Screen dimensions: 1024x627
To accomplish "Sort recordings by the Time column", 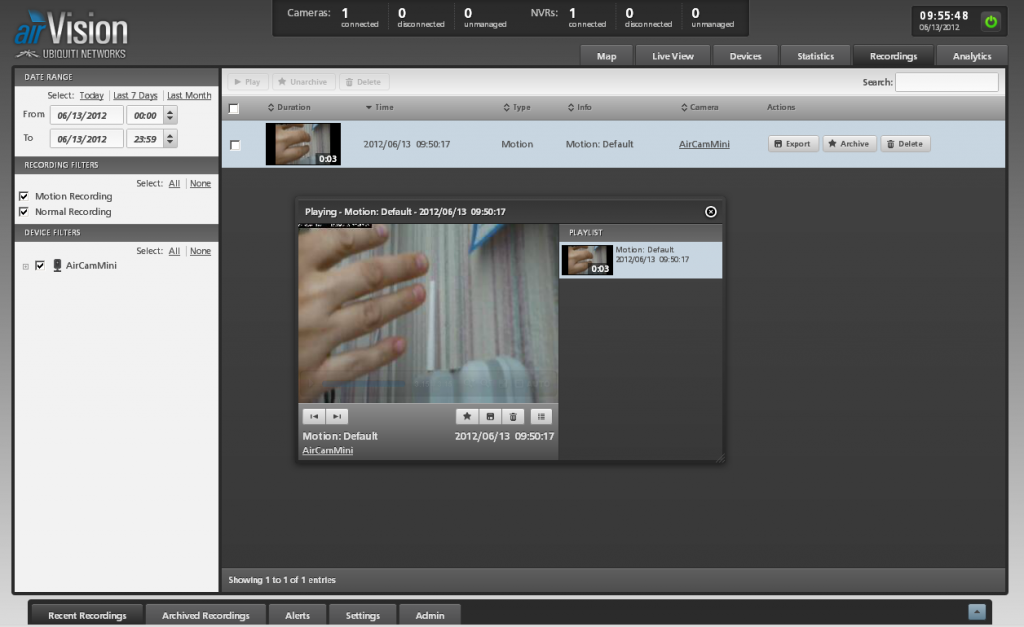I will click(379, 107).
